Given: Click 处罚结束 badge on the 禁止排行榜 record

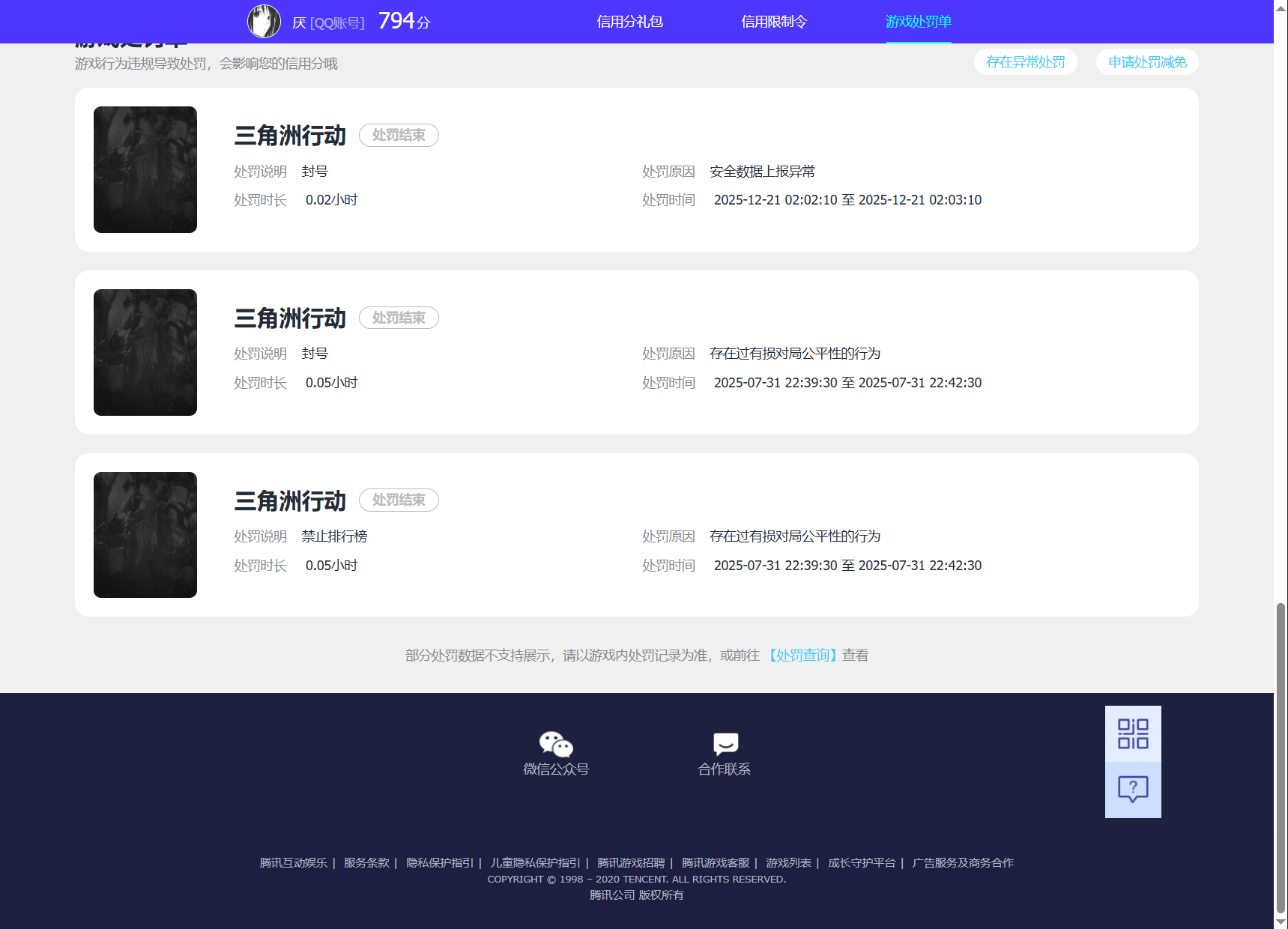Looking at the screenshot, I should click(399, 500).
